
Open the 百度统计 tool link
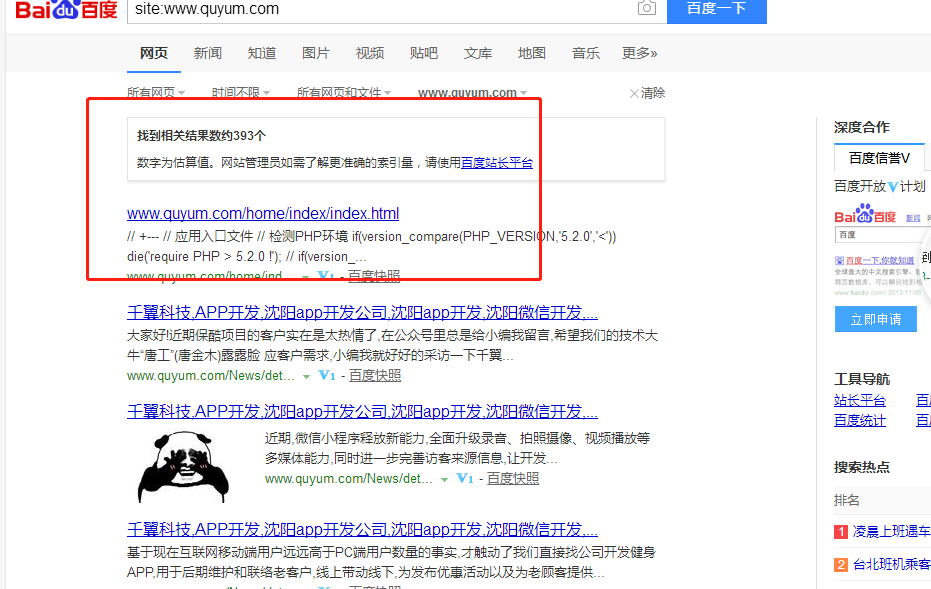click(860, 421)
